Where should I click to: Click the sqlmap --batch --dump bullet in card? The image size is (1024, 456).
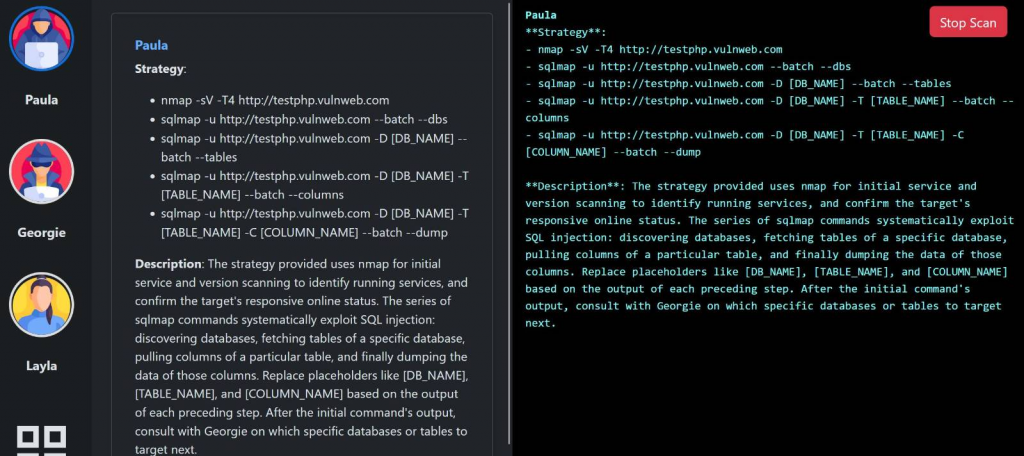[314, 223]
